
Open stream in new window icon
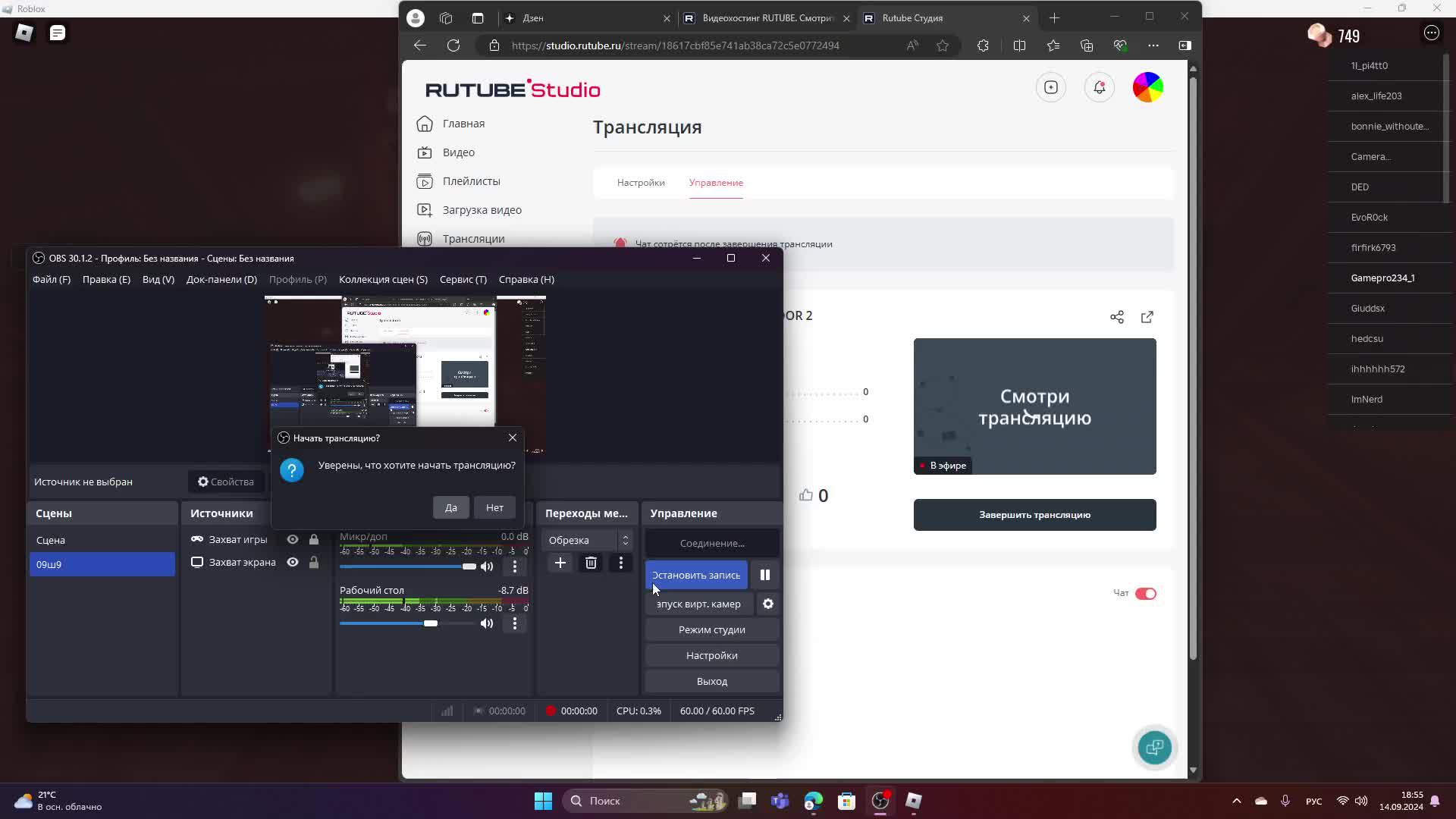(x=1147, y=317)
